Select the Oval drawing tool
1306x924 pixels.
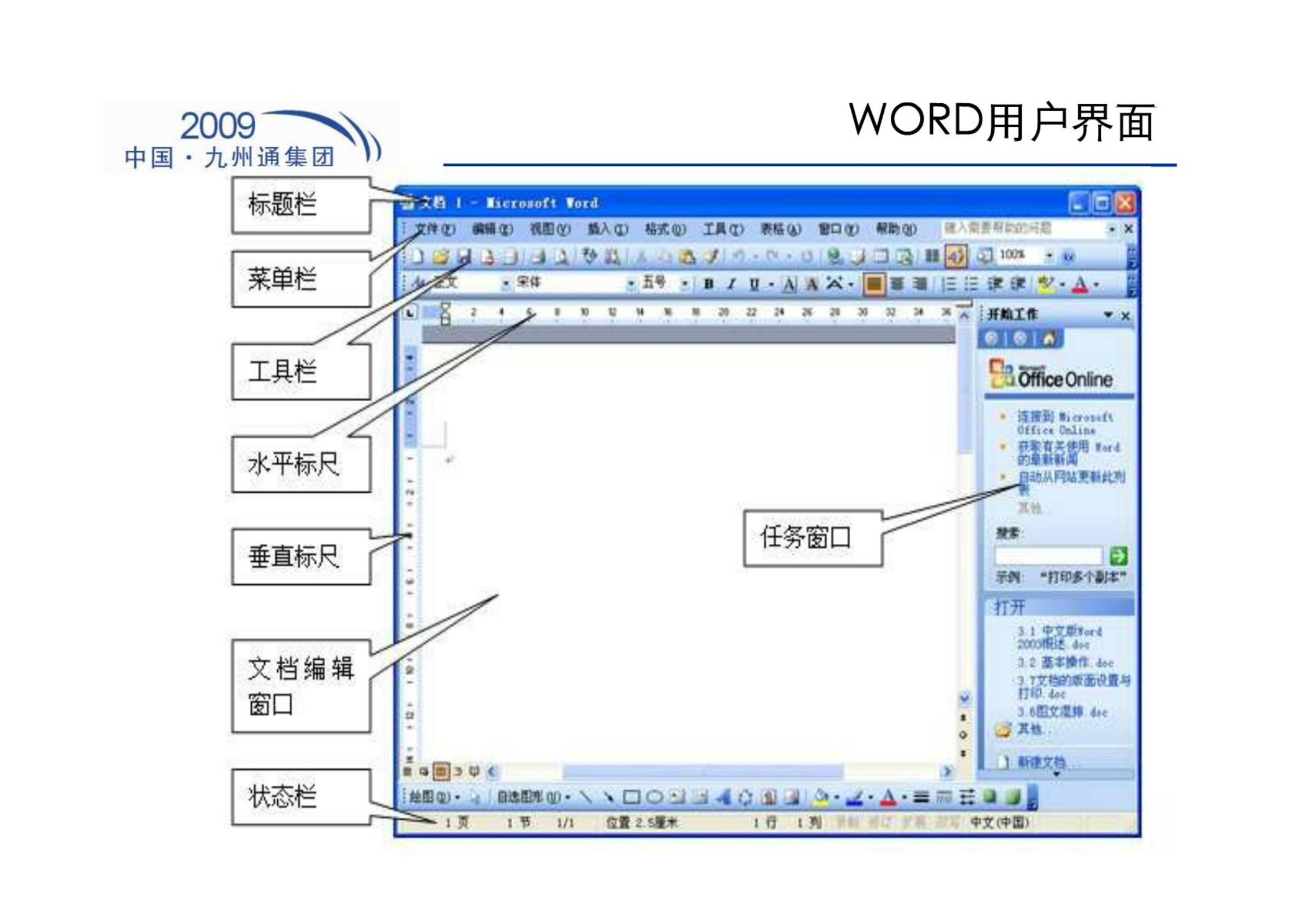[654, 798]
